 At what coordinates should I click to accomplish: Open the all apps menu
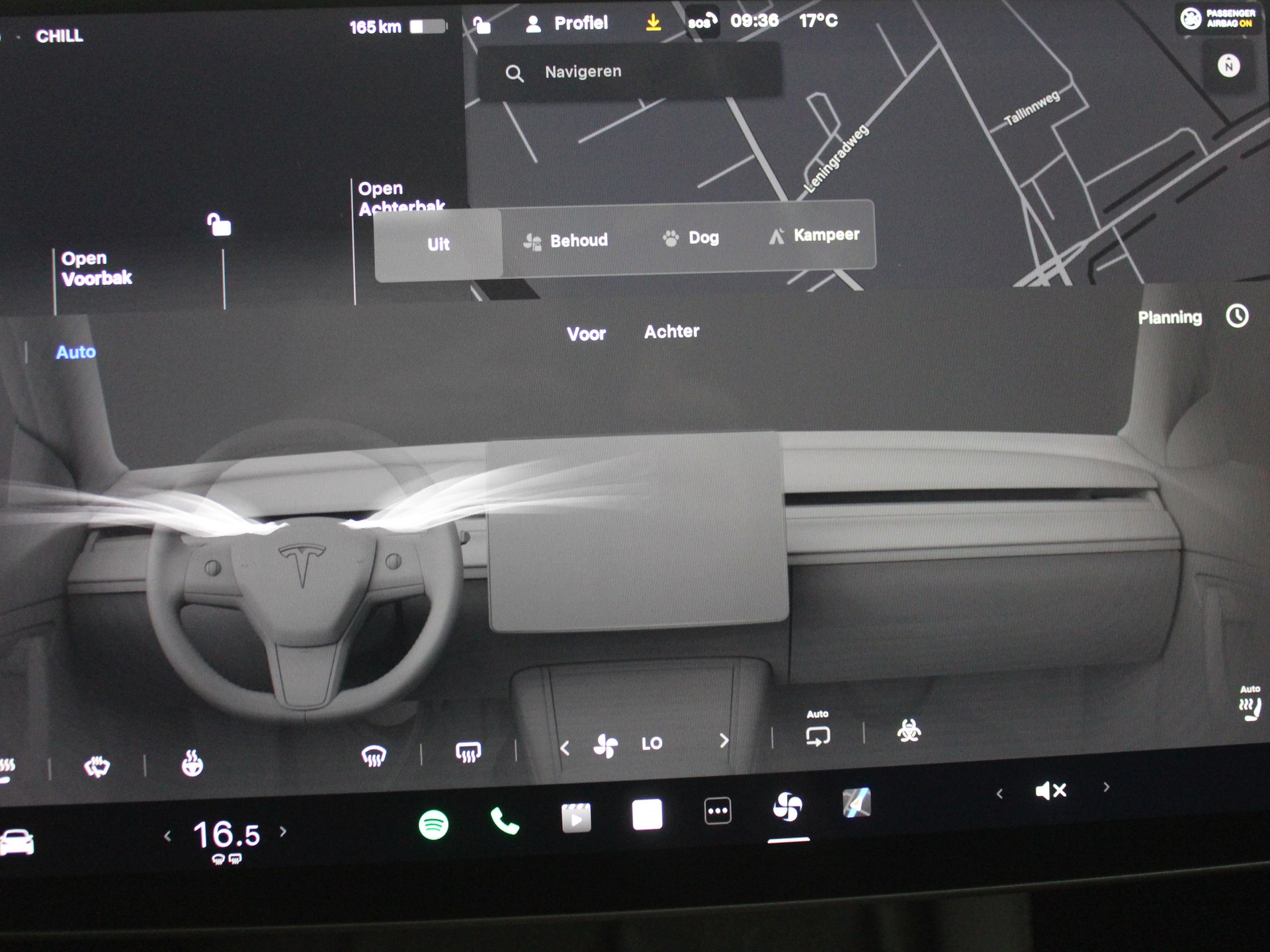point(718,811)
